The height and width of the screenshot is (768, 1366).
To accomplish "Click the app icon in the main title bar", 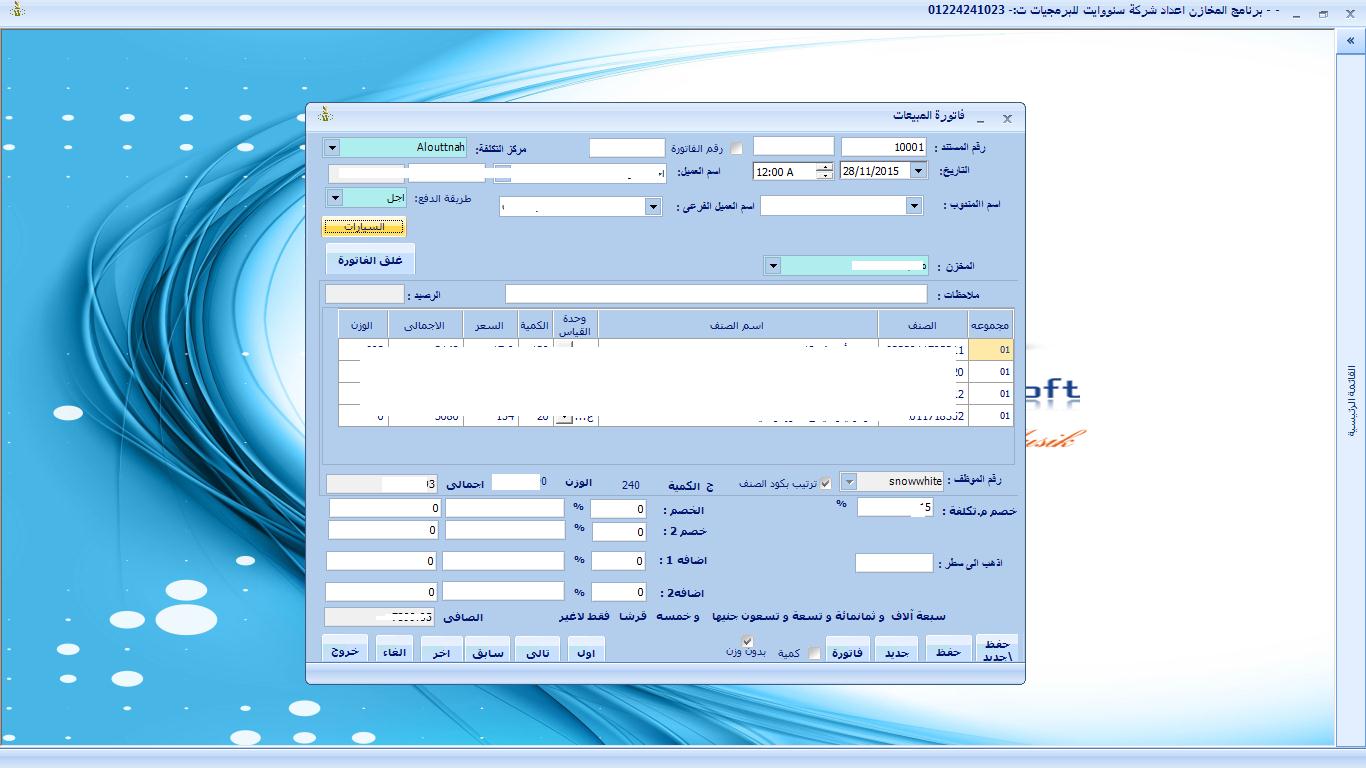I will coord(17,10).
